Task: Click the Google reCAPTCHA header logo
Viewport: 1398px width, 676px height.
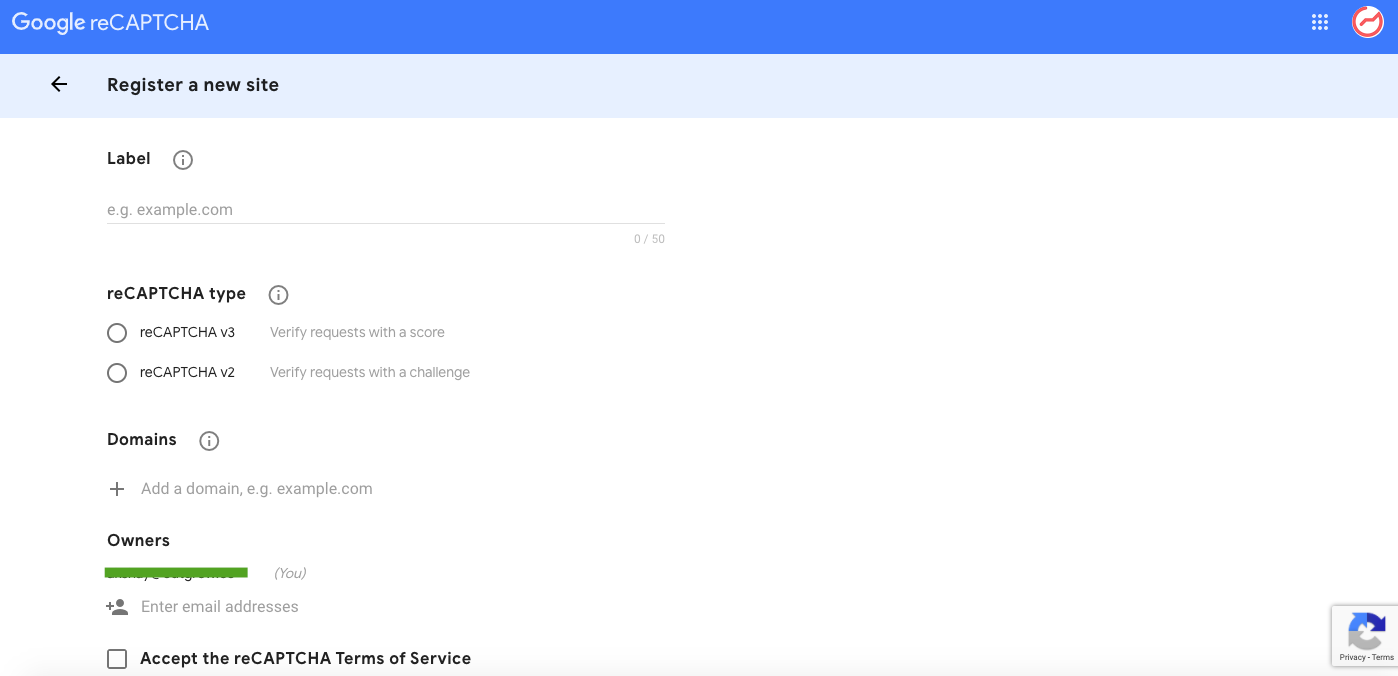Action: 110,23
